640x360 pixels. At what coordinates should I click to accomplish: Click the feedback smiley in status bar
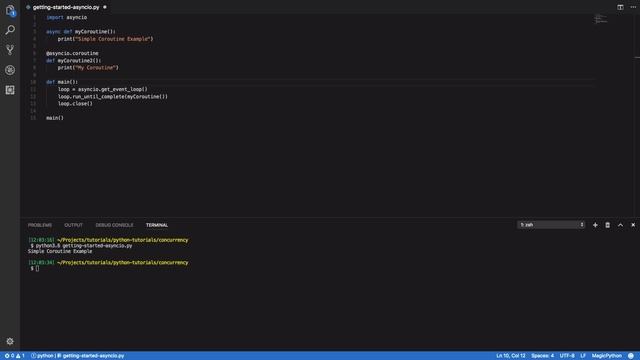[631, 356]
